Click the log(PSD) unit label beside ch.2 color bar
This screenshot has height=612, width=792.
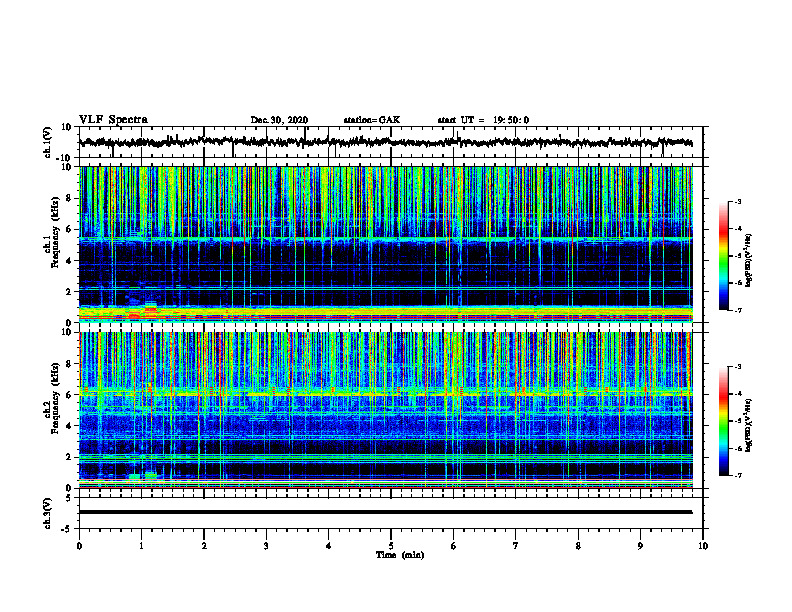[x=749, y=425]
